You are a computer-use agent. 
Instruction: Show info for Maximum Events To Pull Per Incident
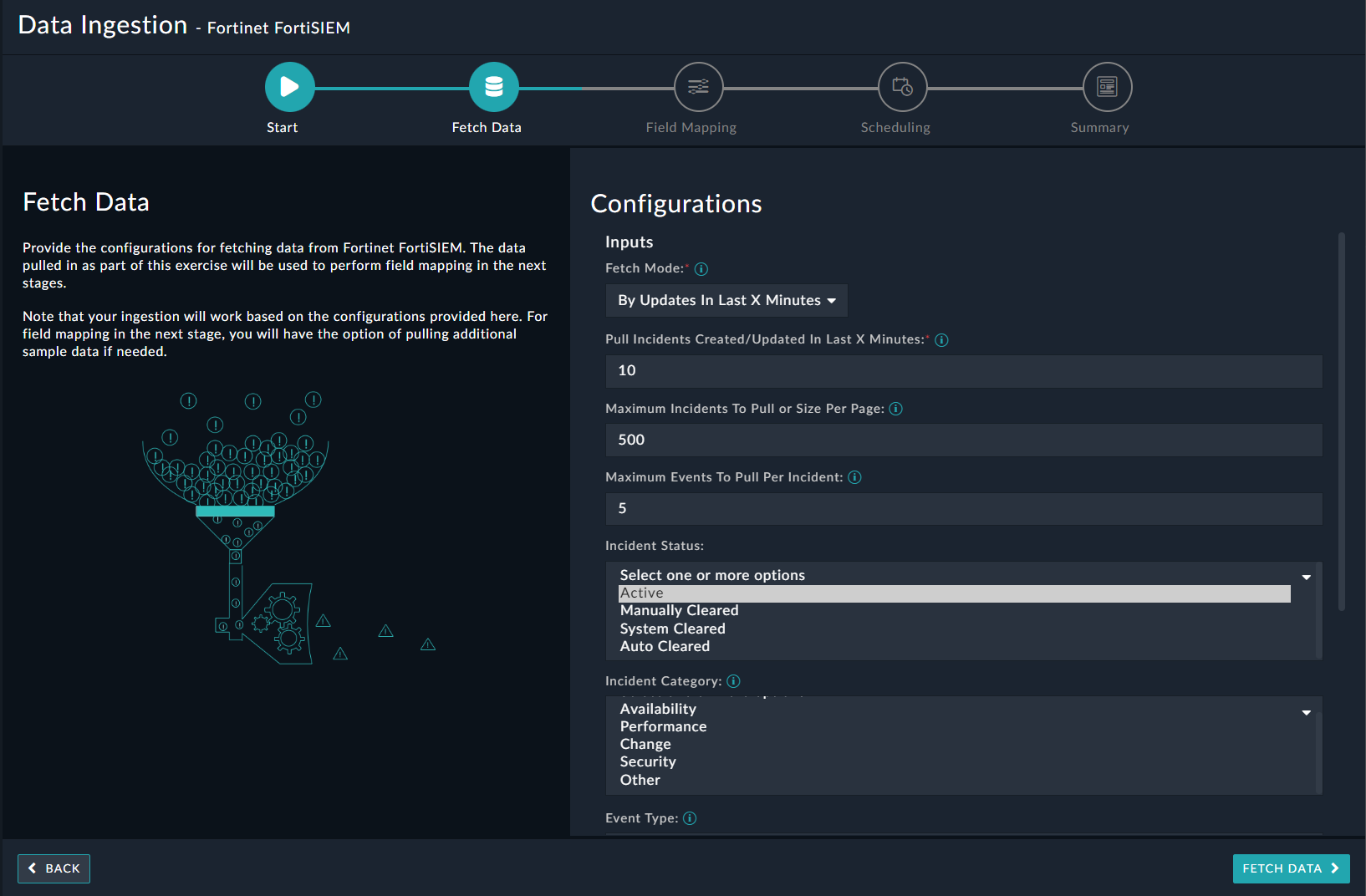pyautogui.click(x=854, y=477)
